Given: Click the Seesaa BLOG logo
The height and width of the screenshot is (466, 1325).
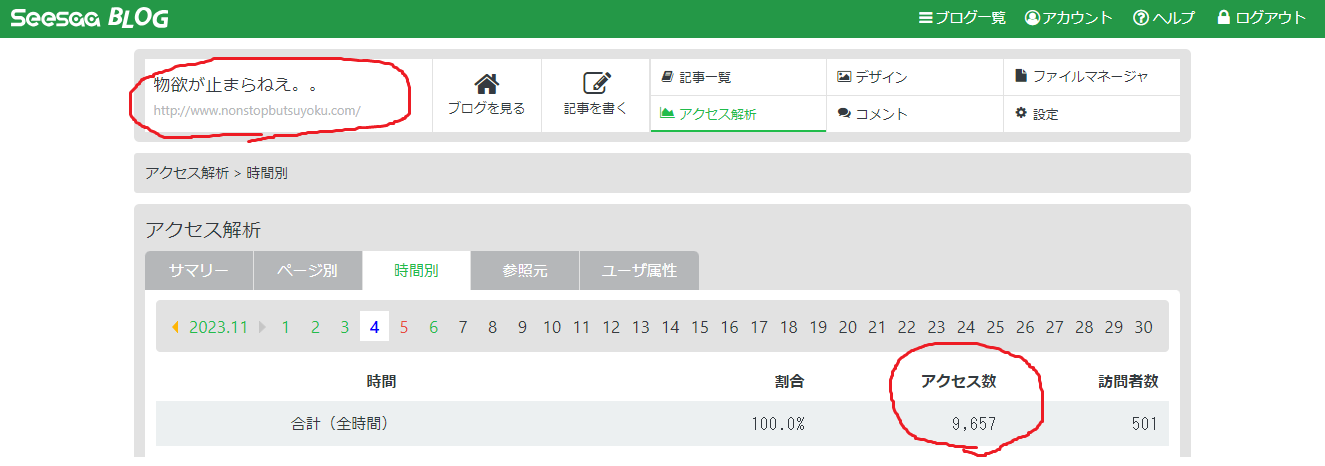Looking at the screenshot, I should (90, 18).
